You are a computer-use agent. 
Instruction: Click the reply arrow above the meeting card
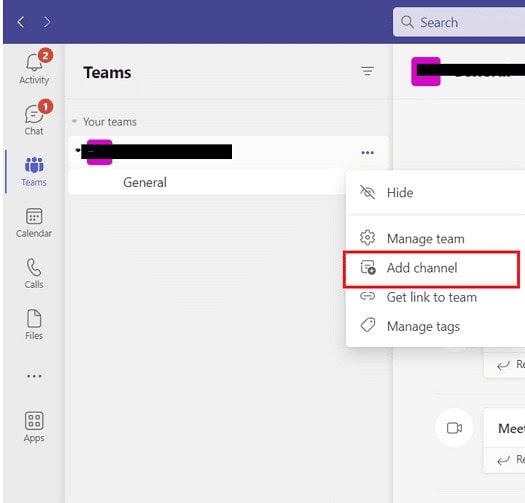point(503,365)
